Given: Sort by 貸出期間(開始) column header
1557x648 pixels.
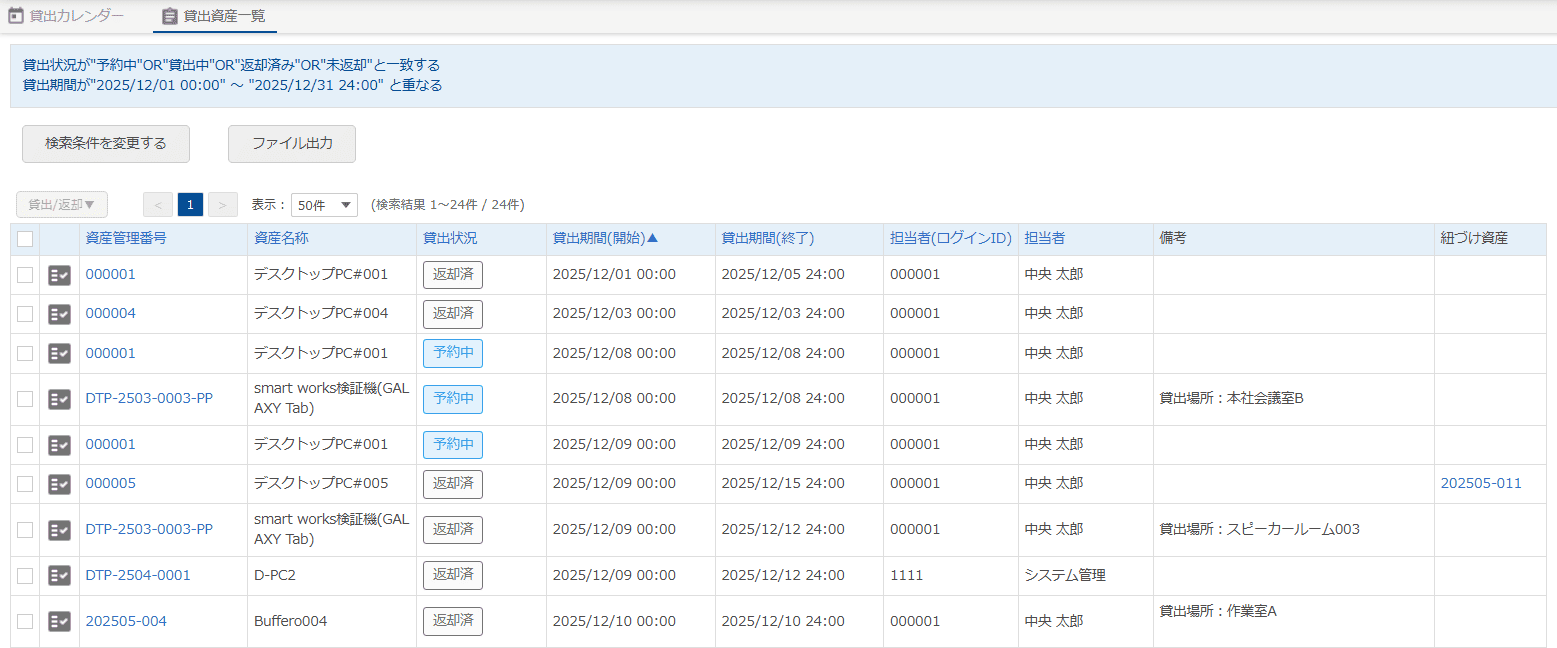Looking at the screenshot, I should coord(606,239).
